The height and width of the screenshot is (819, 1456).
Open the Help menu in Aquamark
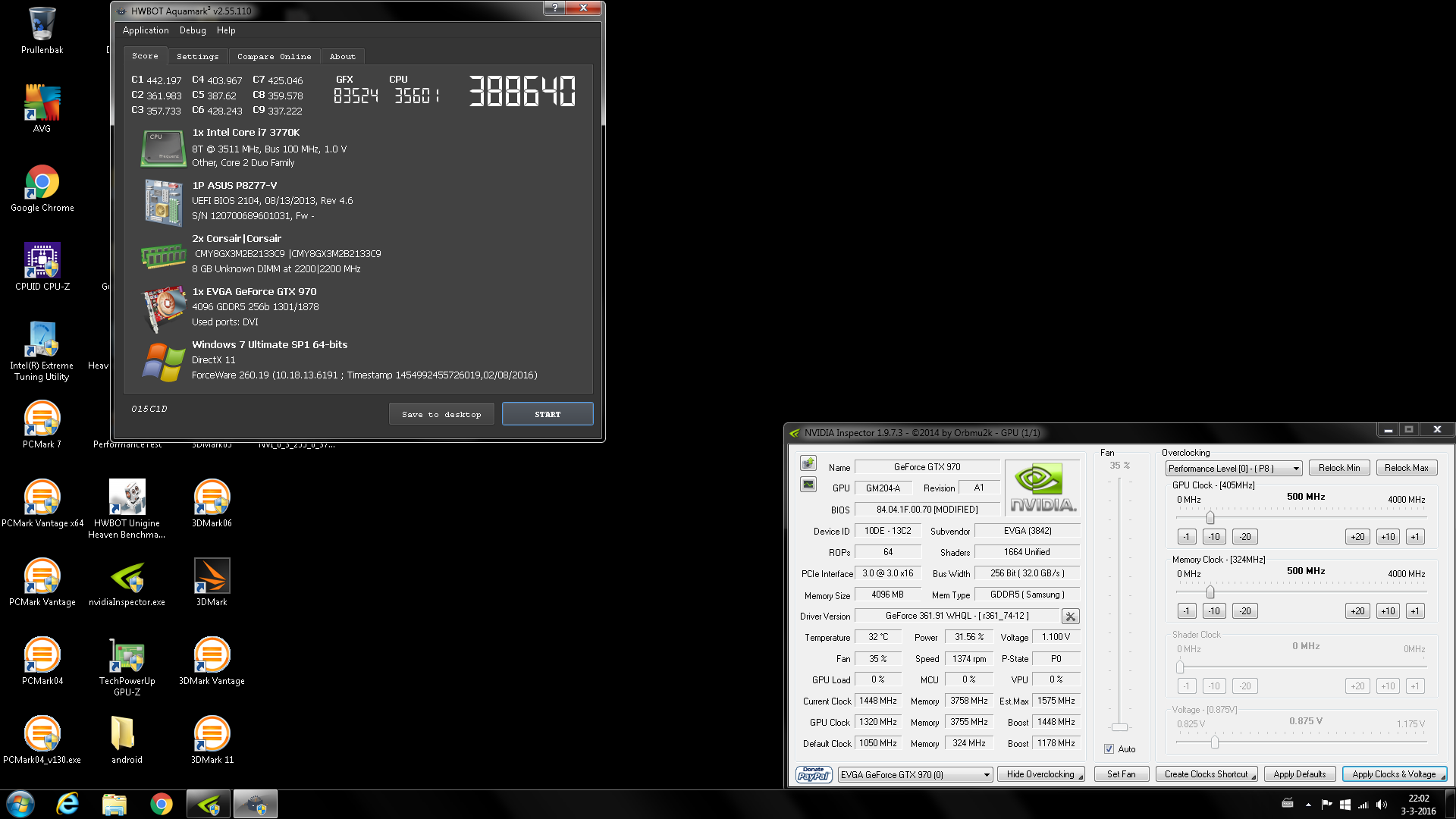point(226,30)
